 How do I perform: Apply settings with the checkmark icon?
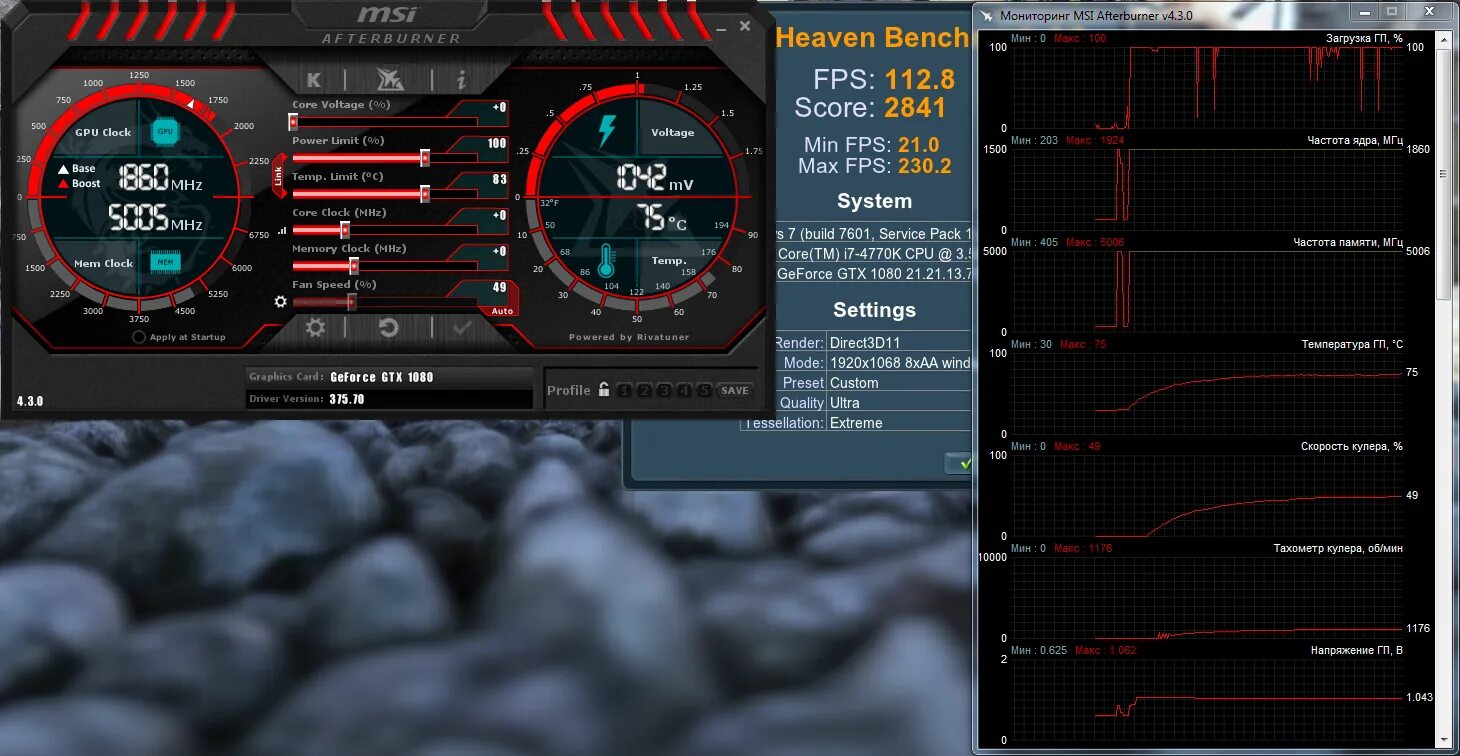(x=462, y=327)
